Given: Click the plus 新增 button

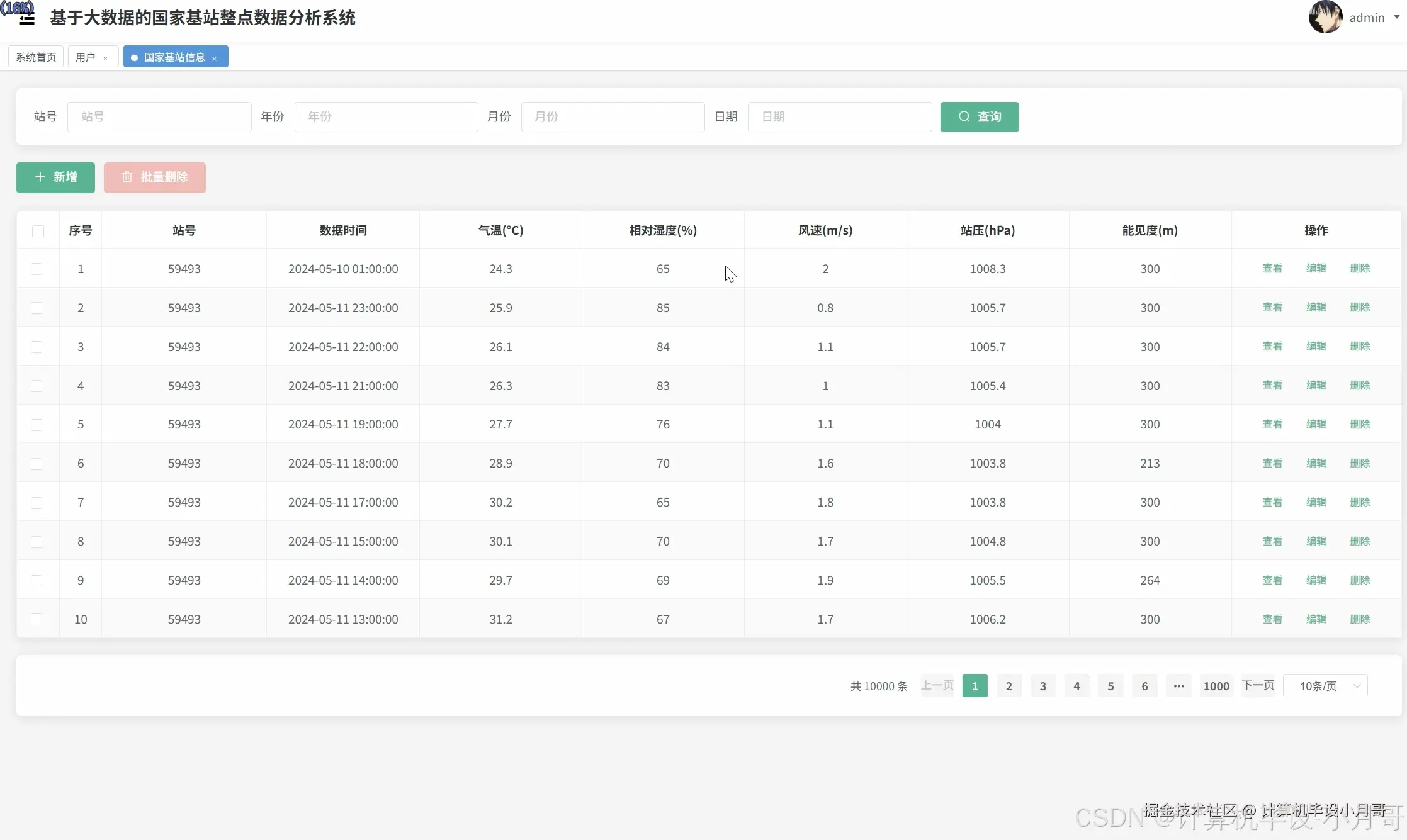Looking at the screenshot, I should [x=55, y=177].
